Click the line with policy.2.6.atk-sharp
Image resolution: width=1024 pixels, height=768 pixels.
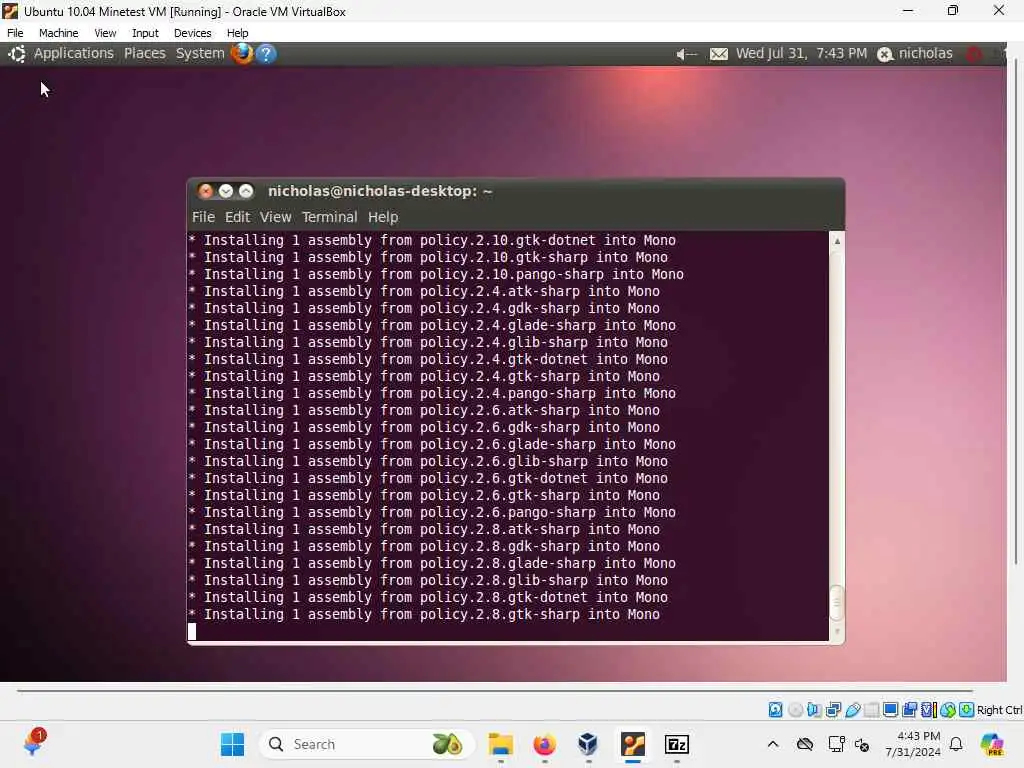point(424,410)
